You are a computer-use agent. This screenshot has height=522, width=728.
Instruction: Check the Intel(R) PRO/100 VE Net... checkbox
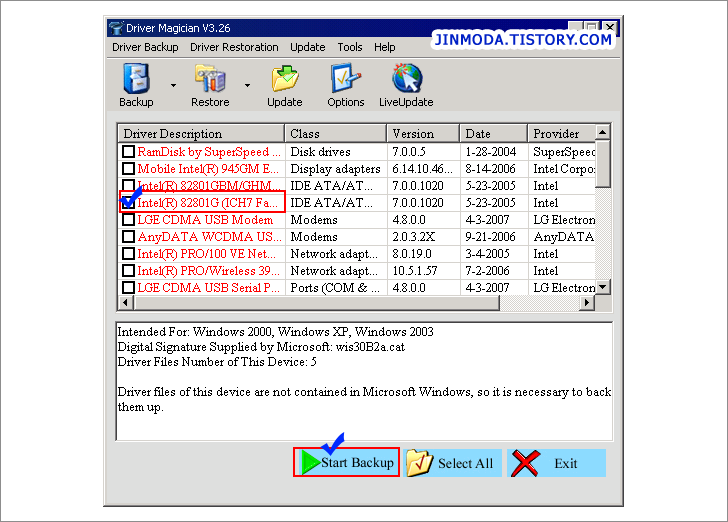coord(128,254)
